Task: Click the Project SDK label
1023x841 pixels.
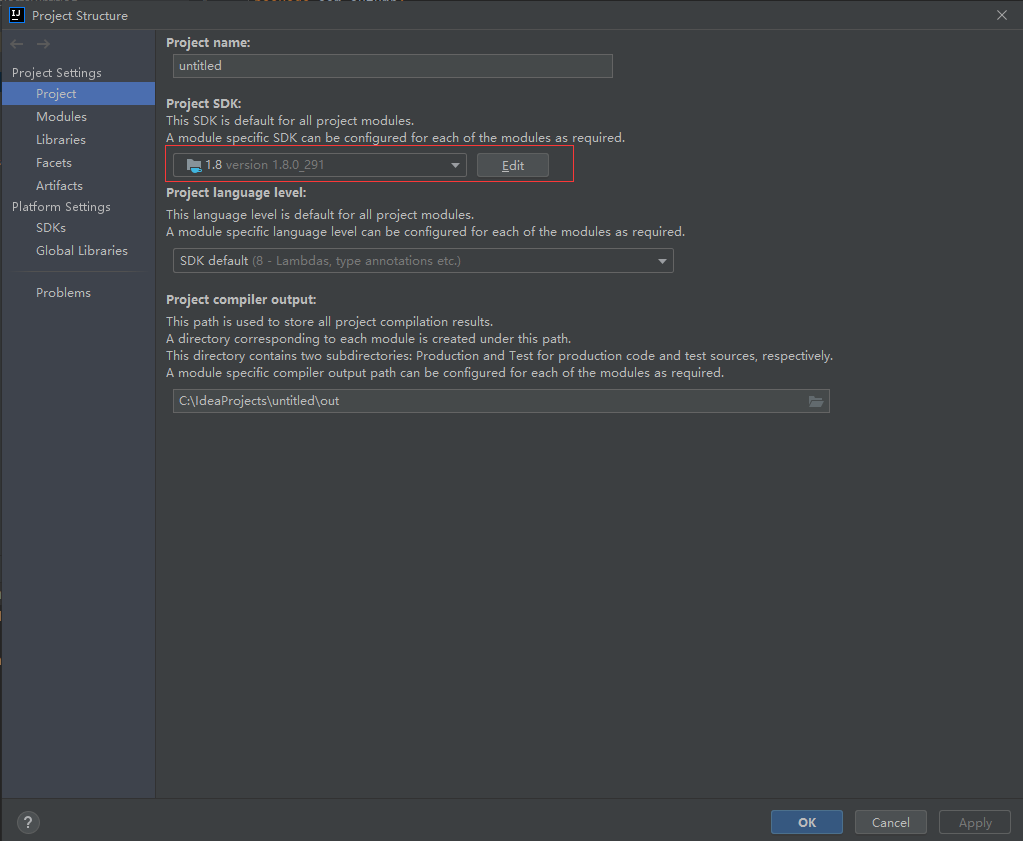Action: point(204,104)
